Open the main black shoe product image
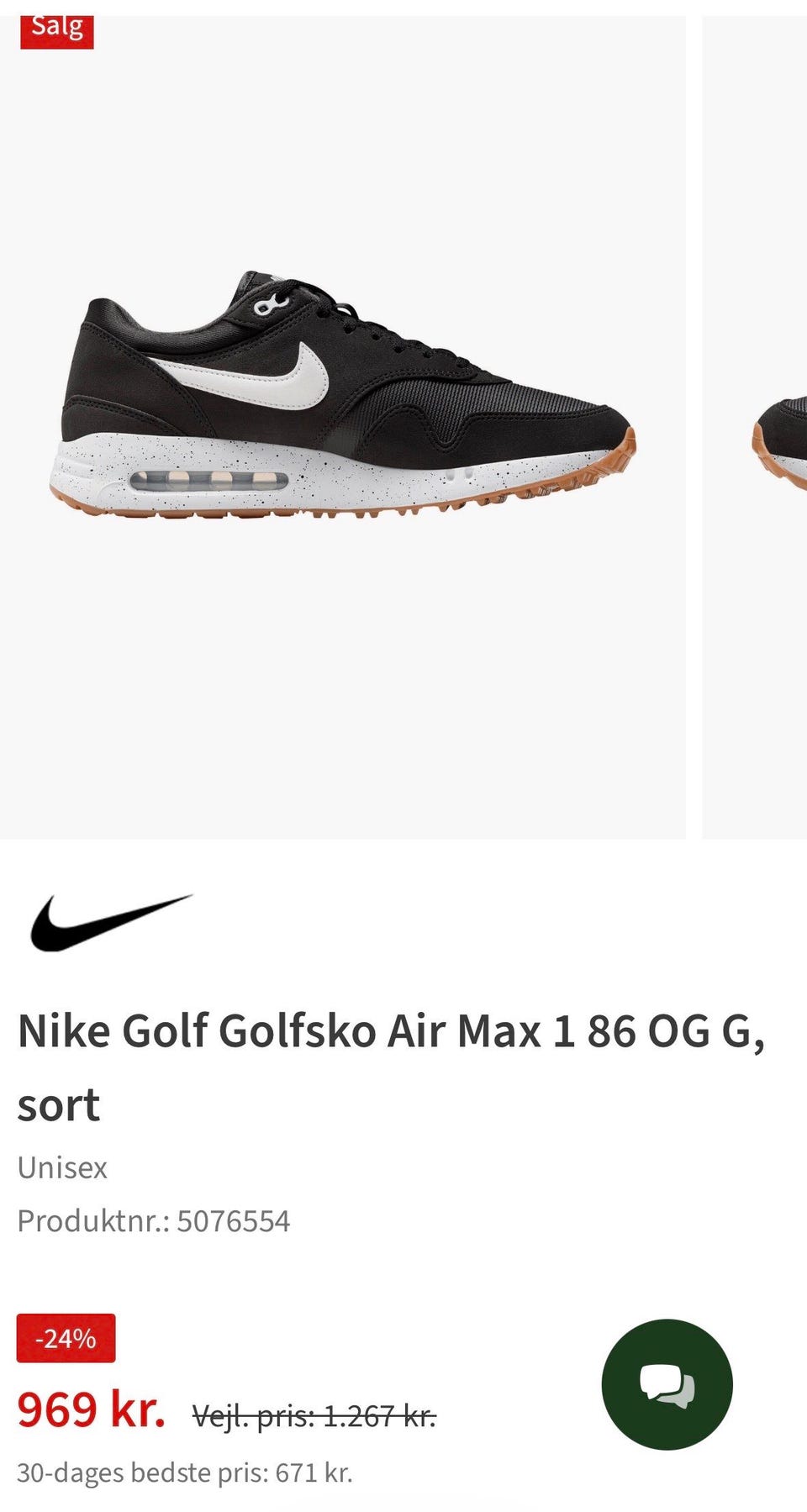Image resolution: width=807 pixels, height=1512 pixels. tap(343, 427)
